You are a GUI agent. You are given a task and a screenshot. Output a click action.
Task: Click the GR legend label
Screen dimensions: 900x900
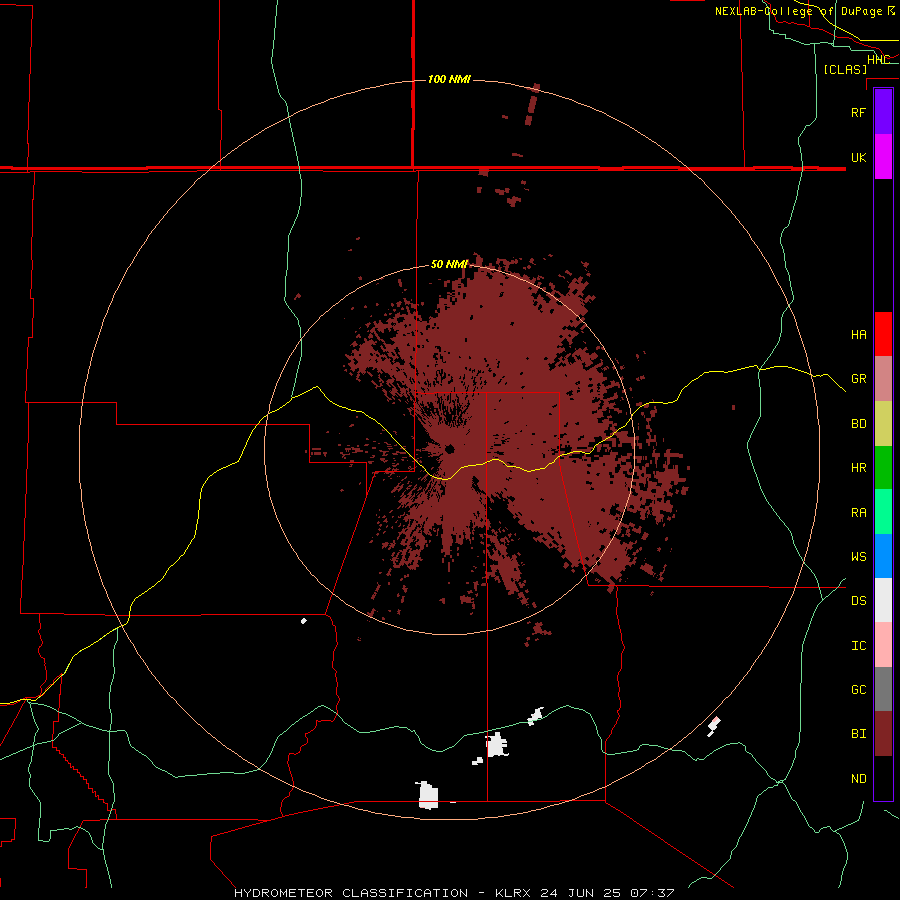point(858,379)
